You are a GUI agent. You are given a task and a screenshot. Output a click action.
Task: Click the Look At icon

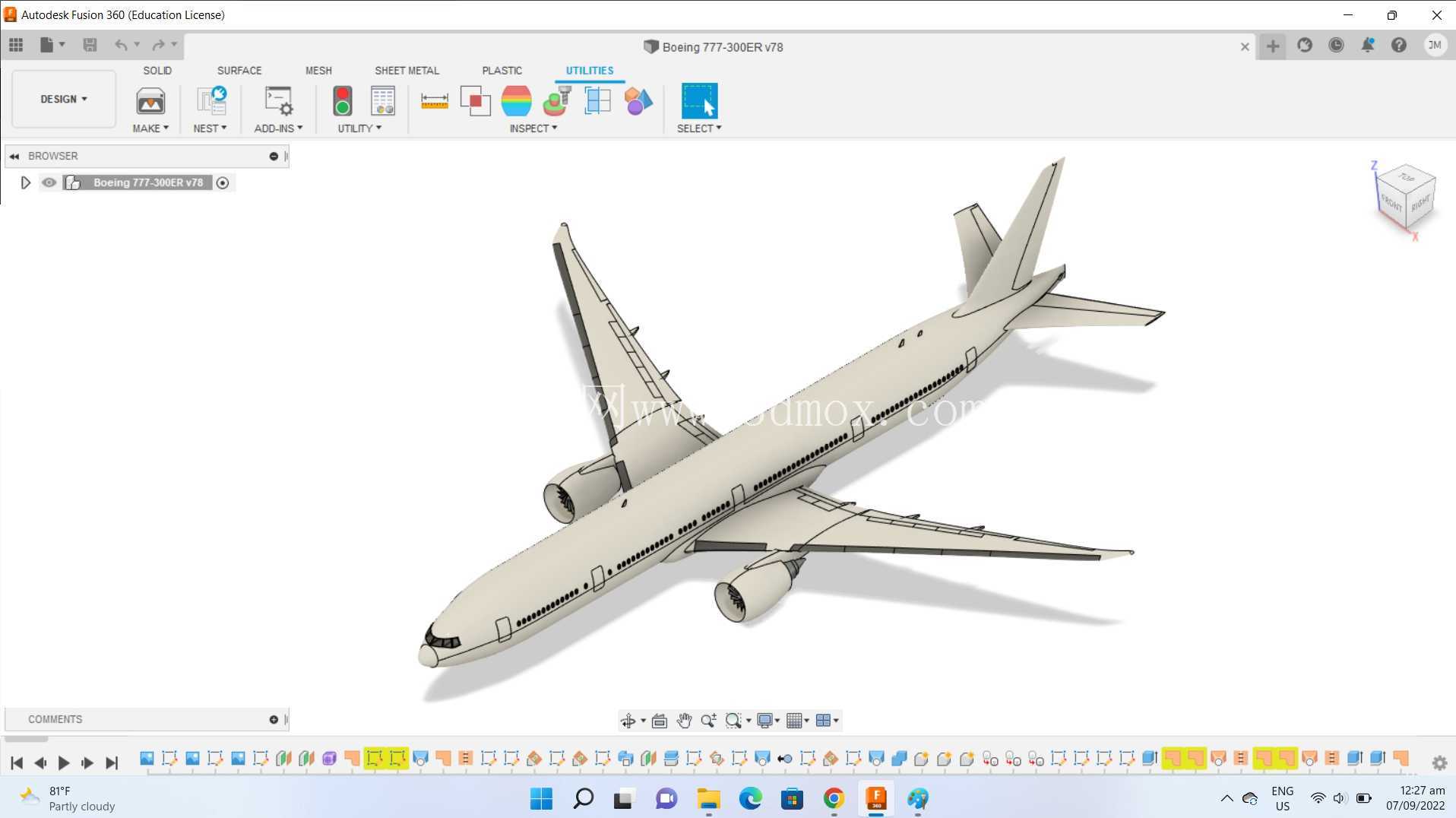click(659, 721)
